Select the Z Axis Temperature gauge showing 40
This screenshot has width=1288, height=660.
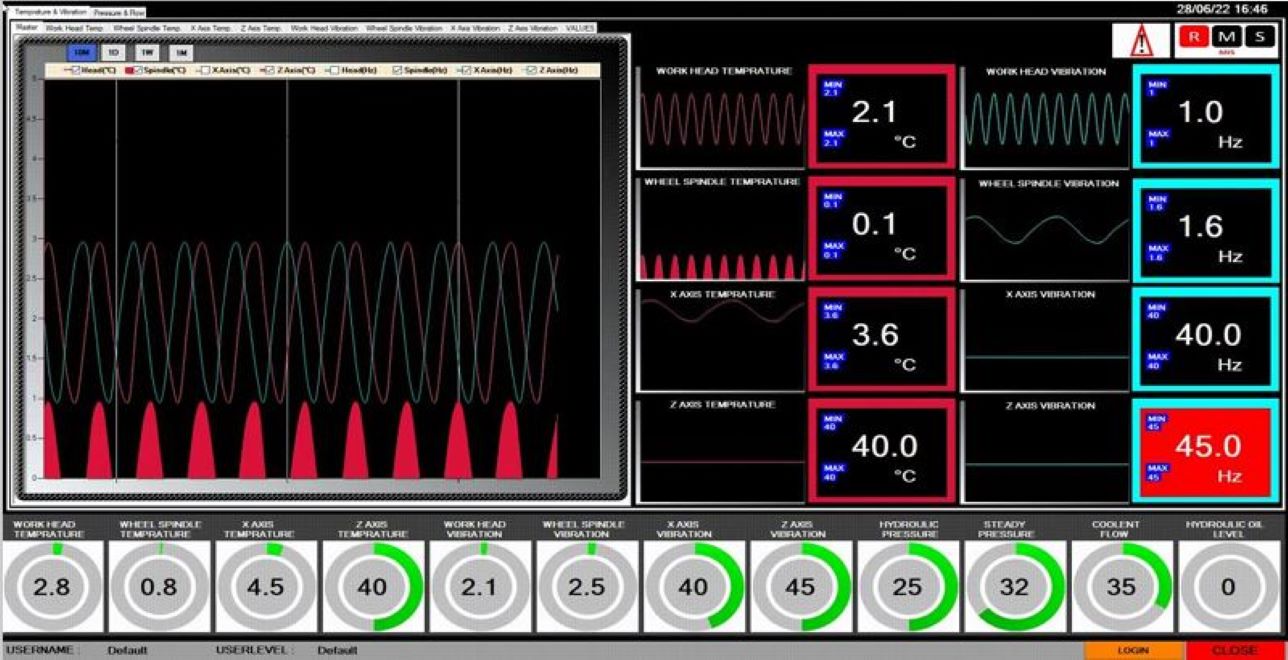click(x=372, y=587)
